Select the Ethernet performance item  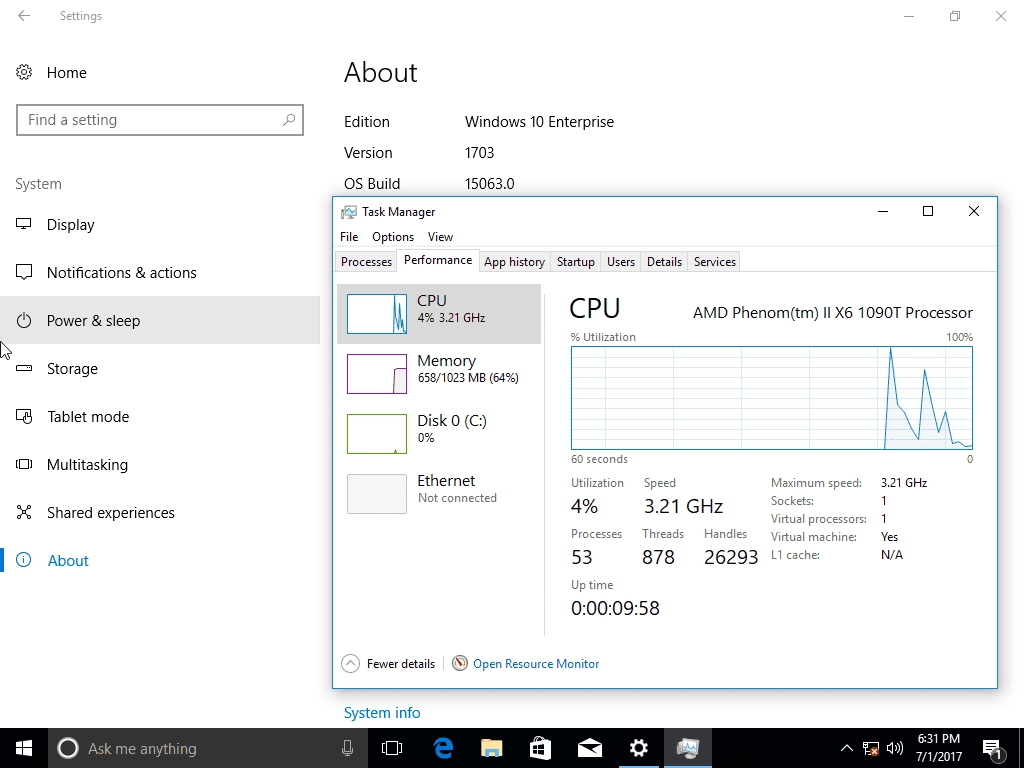(x=439, y=494)
